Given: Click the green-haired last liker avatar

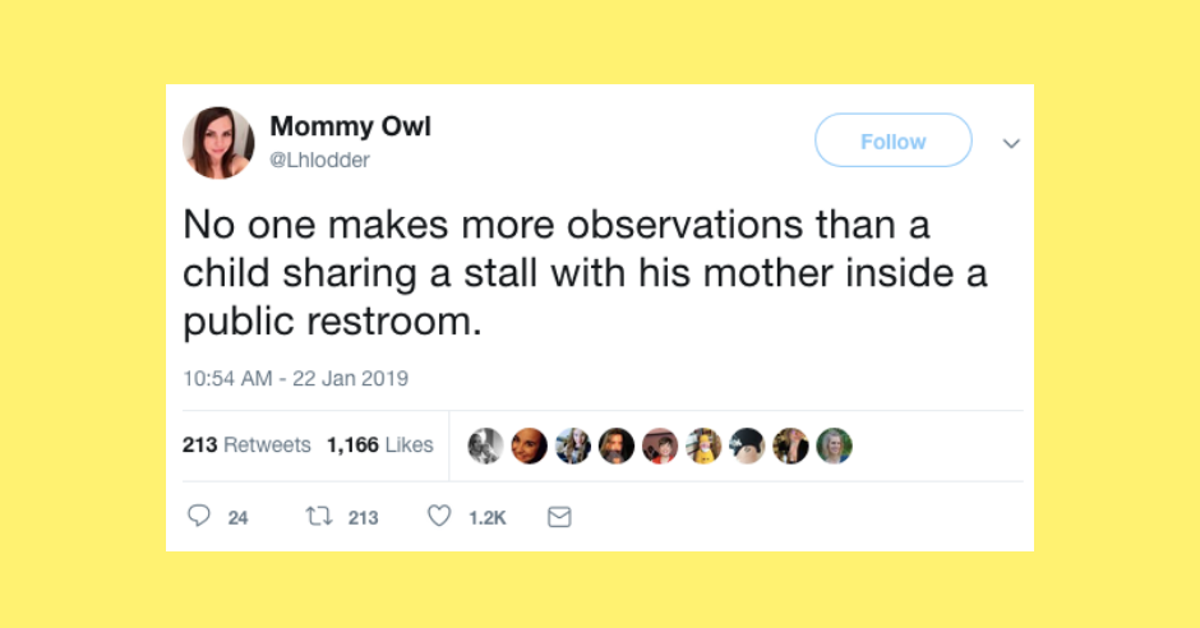Looking at the screenshot, I should pyautogui.click(x=834, y=445).
